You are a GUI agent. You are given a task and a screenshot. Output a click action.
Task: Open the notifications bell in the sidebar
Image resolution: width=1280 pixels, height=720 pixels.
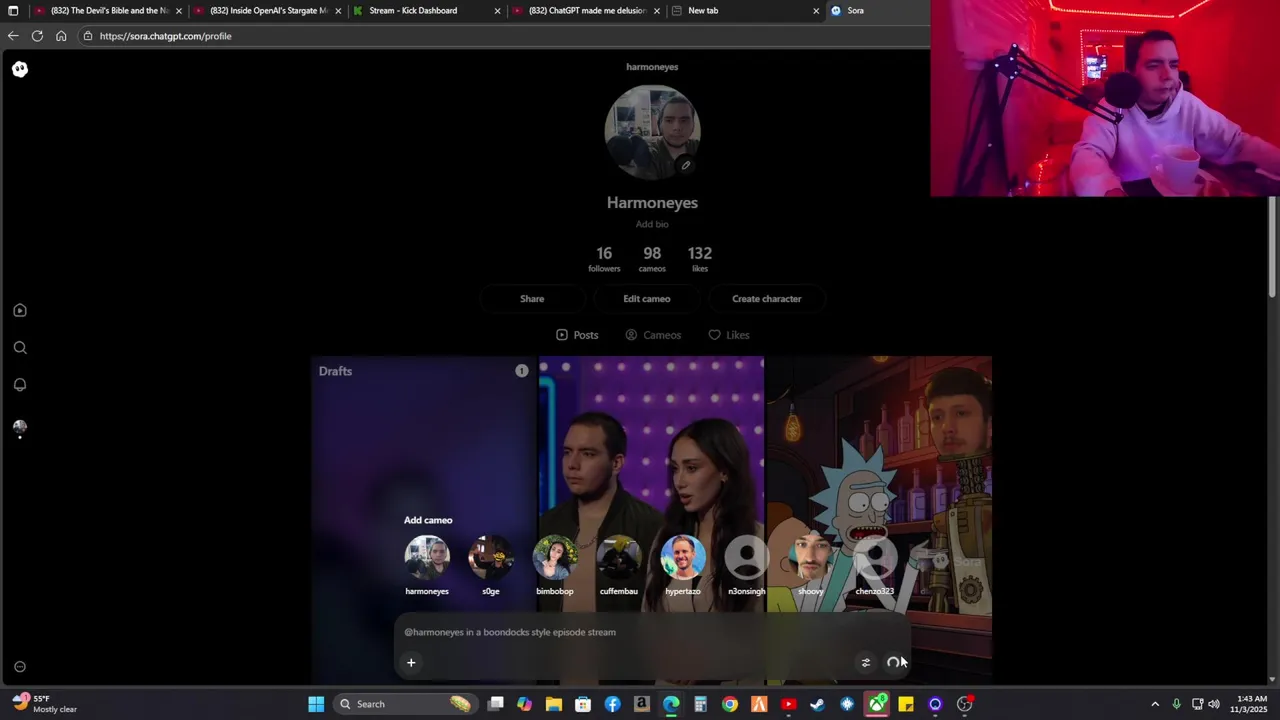click(20, 385)
